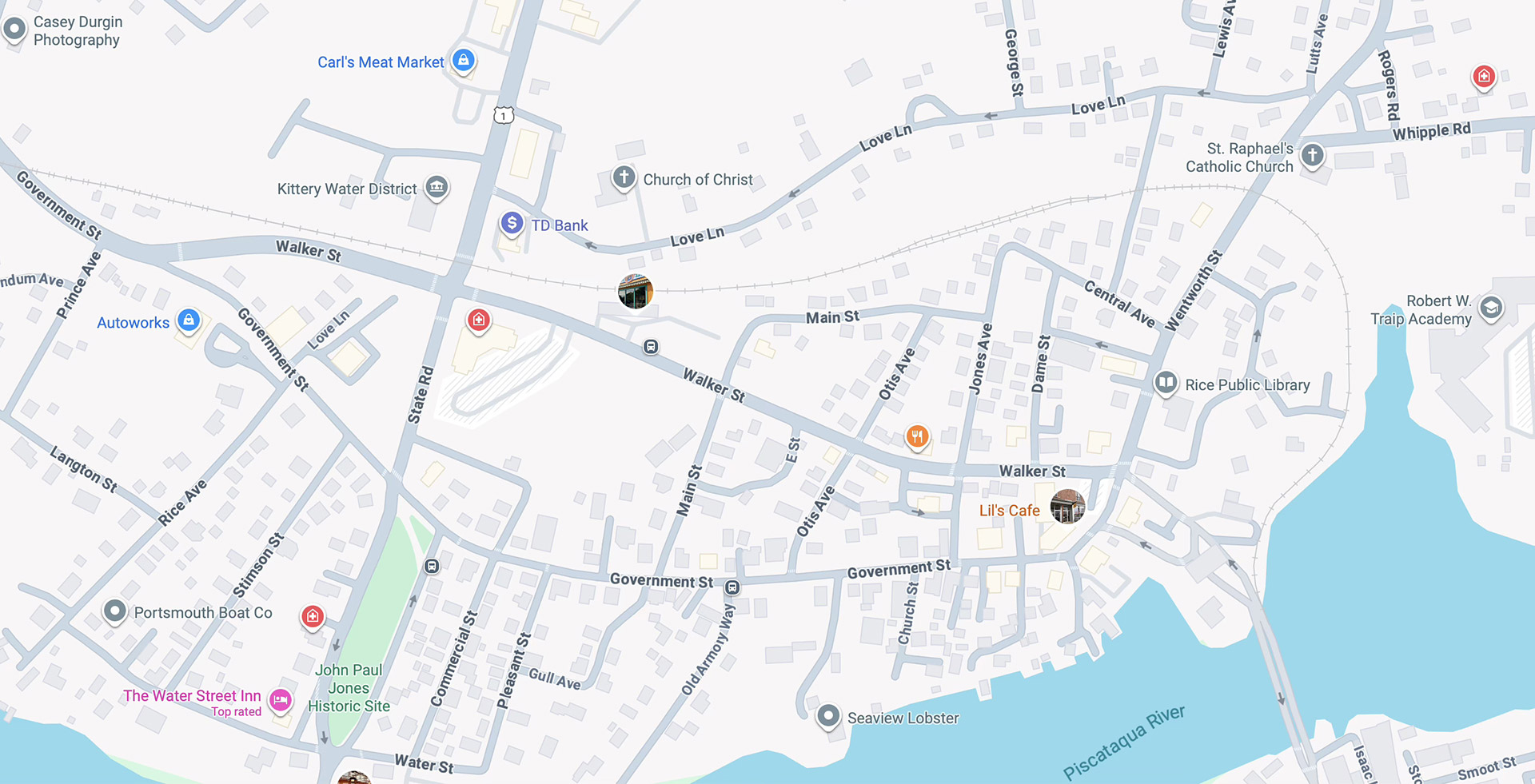The image size is (1535, 784).
Task: Click the orange restaurant fork-and-knife marker
Action: click(x=917, y=436)
